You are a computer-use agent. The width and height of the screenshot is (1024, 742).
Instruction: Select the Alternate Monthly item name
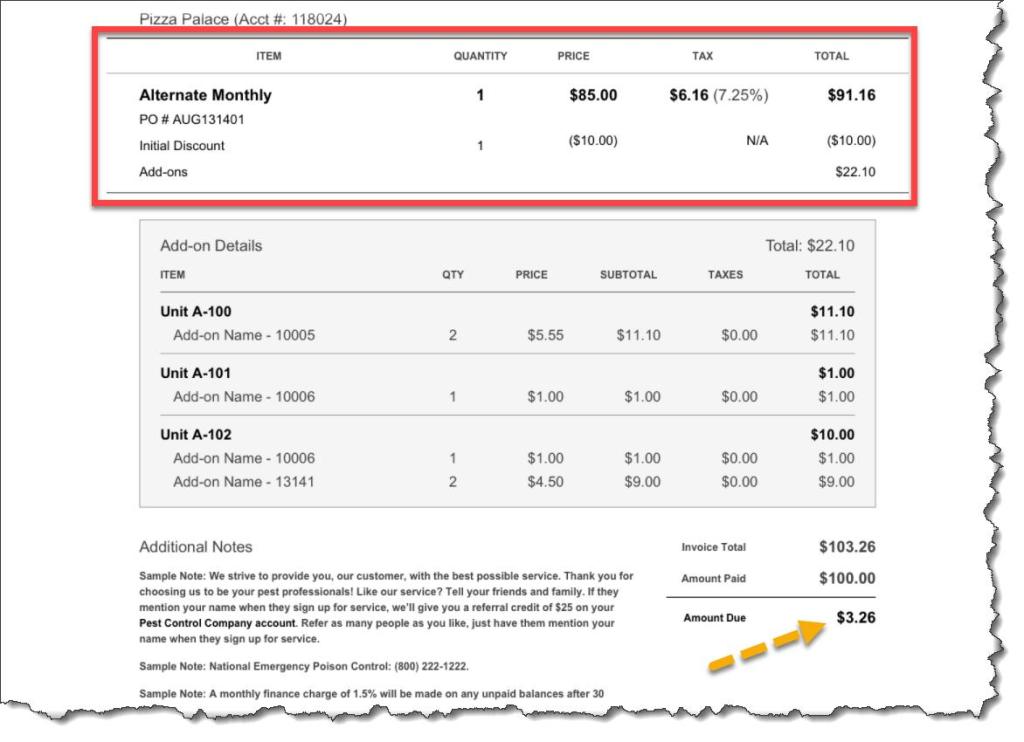(x=205, y=95)
